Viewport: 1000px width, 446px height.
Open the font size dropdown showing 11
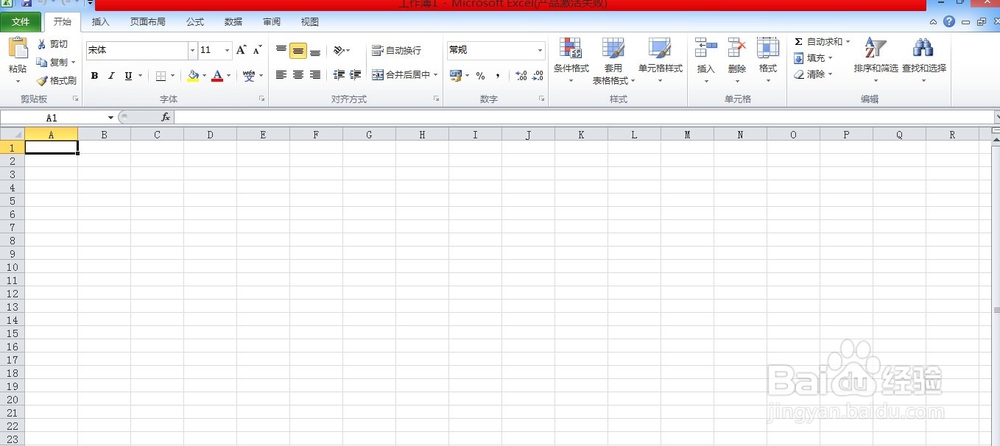pos(227,50)
